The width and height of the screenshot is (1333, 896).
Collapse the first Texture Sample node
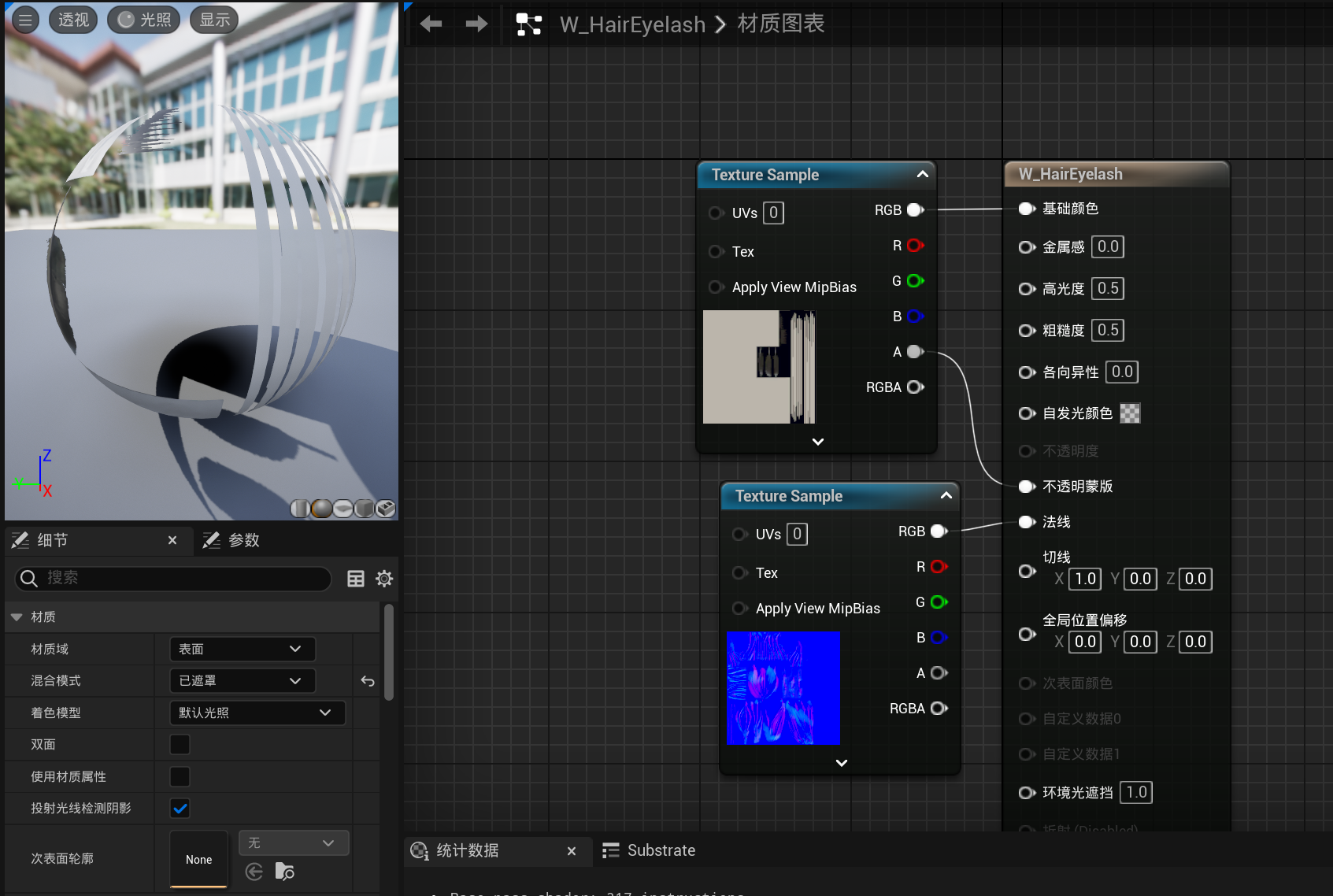922,174
